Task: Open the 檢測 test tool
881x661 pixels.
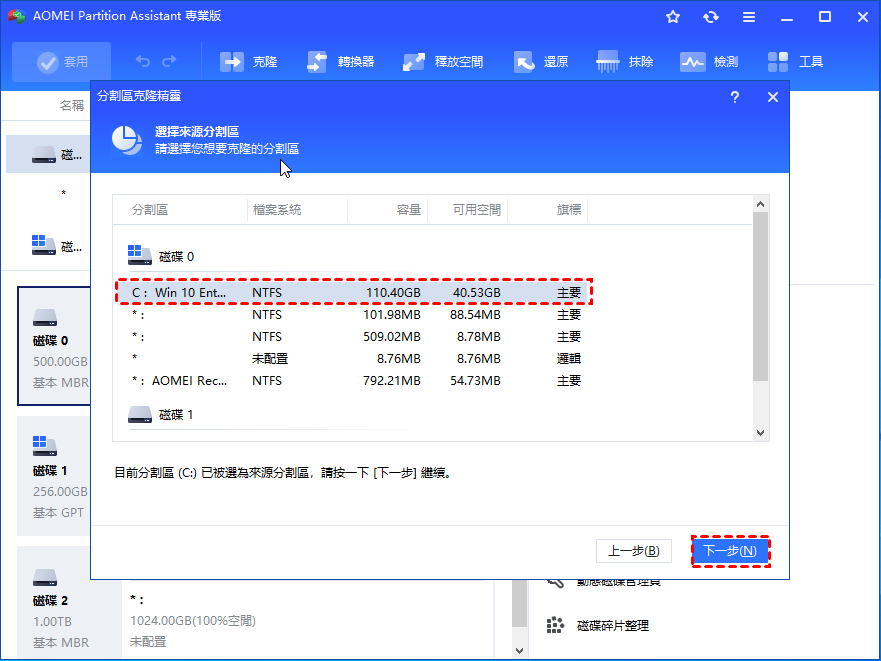Action: coord(709,62)
